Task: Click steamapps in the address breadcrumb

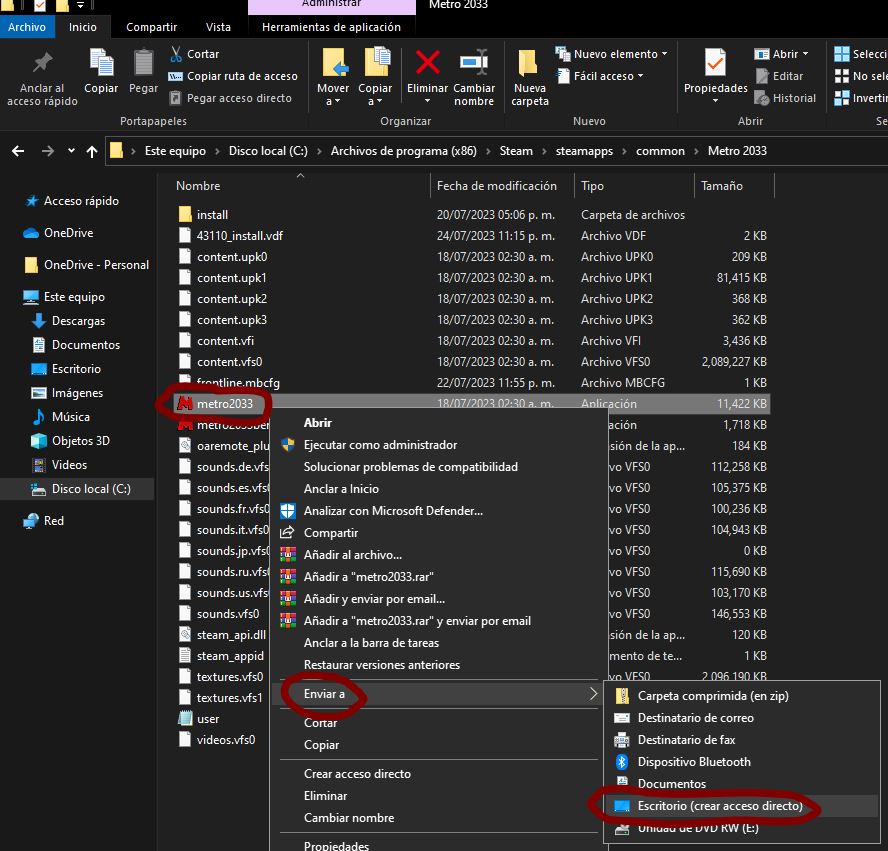Action: (x=584, y=151)
